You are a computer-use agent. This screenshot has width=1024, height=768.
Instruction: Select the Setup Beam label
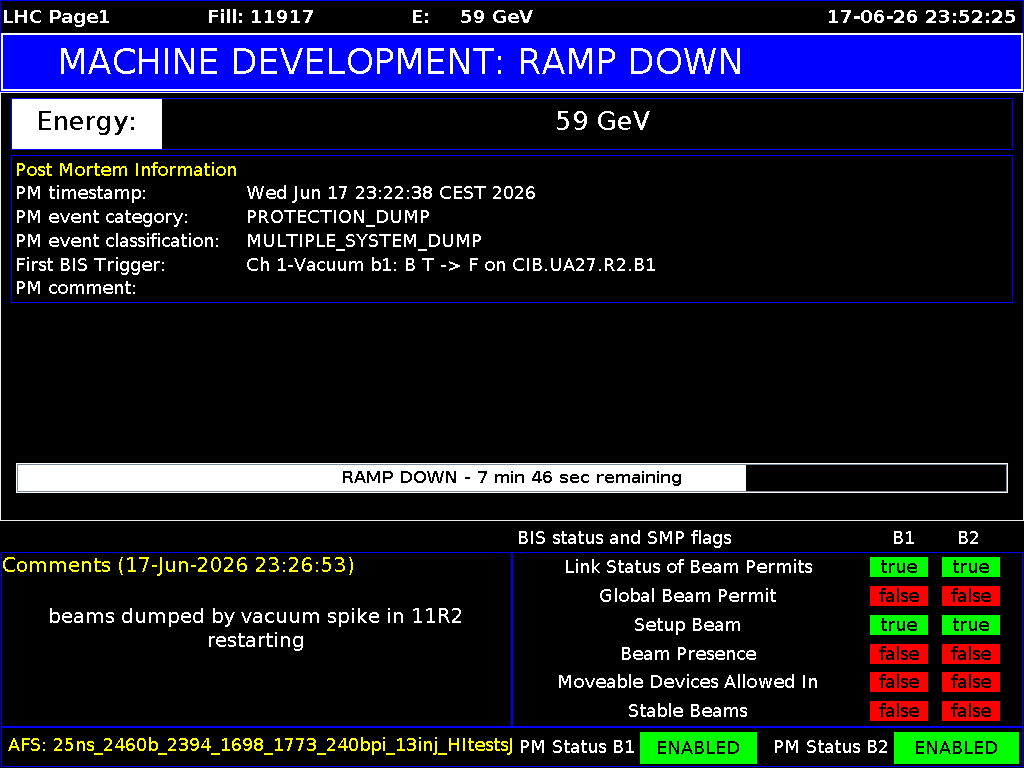tap(688, 625)
